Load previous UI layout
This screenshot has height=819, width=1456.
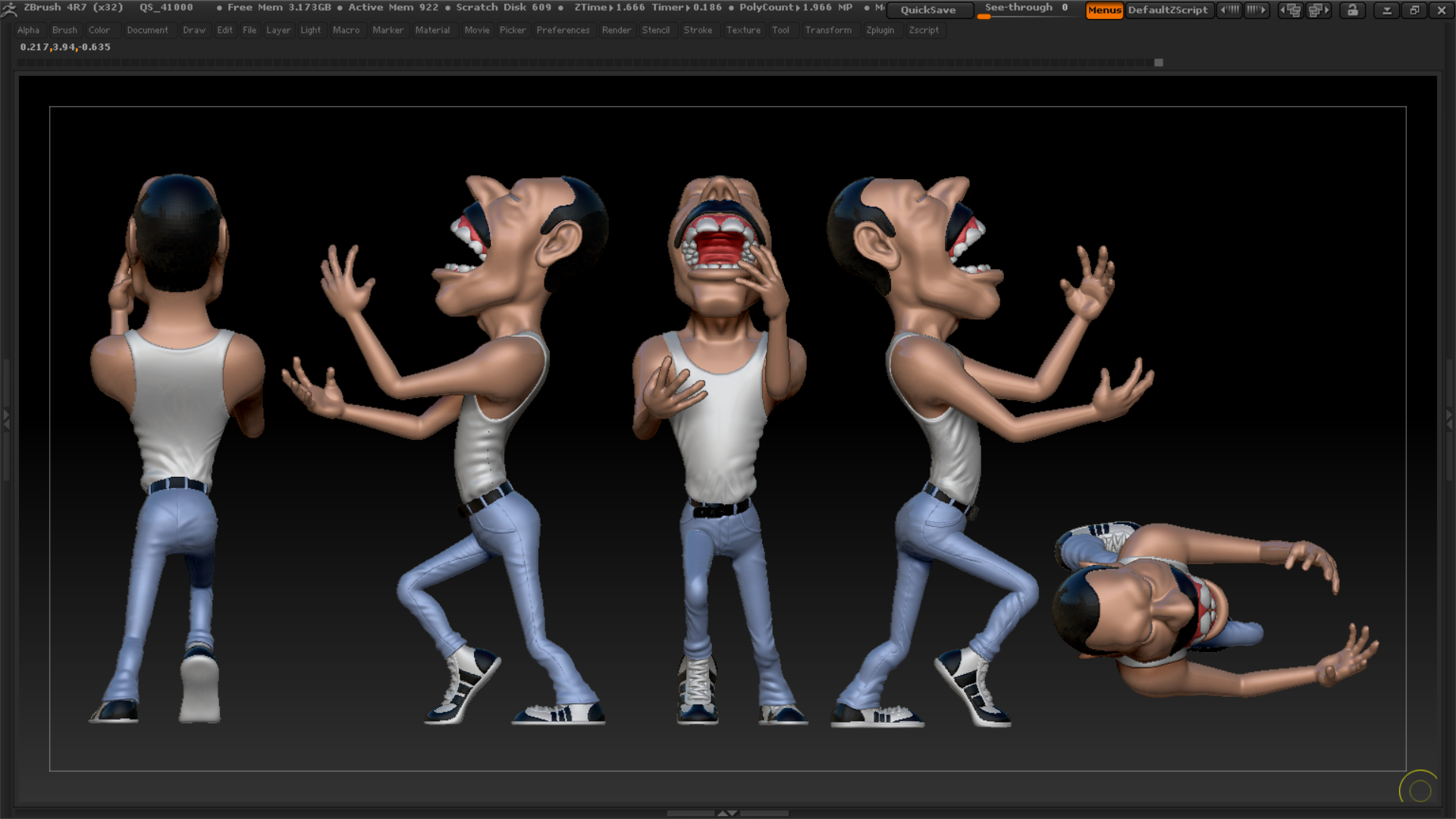click(1291, 10)
